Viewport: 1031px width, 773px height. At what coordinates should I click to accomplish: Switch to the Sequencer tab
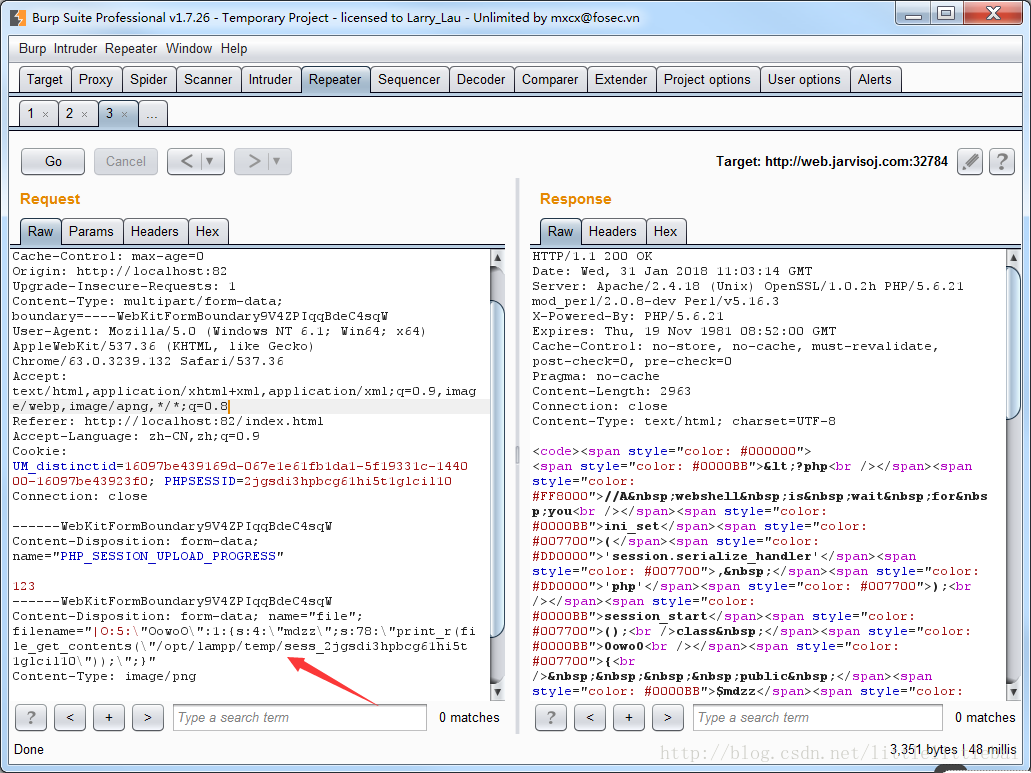pyautogui.click(x=409, y=80)
